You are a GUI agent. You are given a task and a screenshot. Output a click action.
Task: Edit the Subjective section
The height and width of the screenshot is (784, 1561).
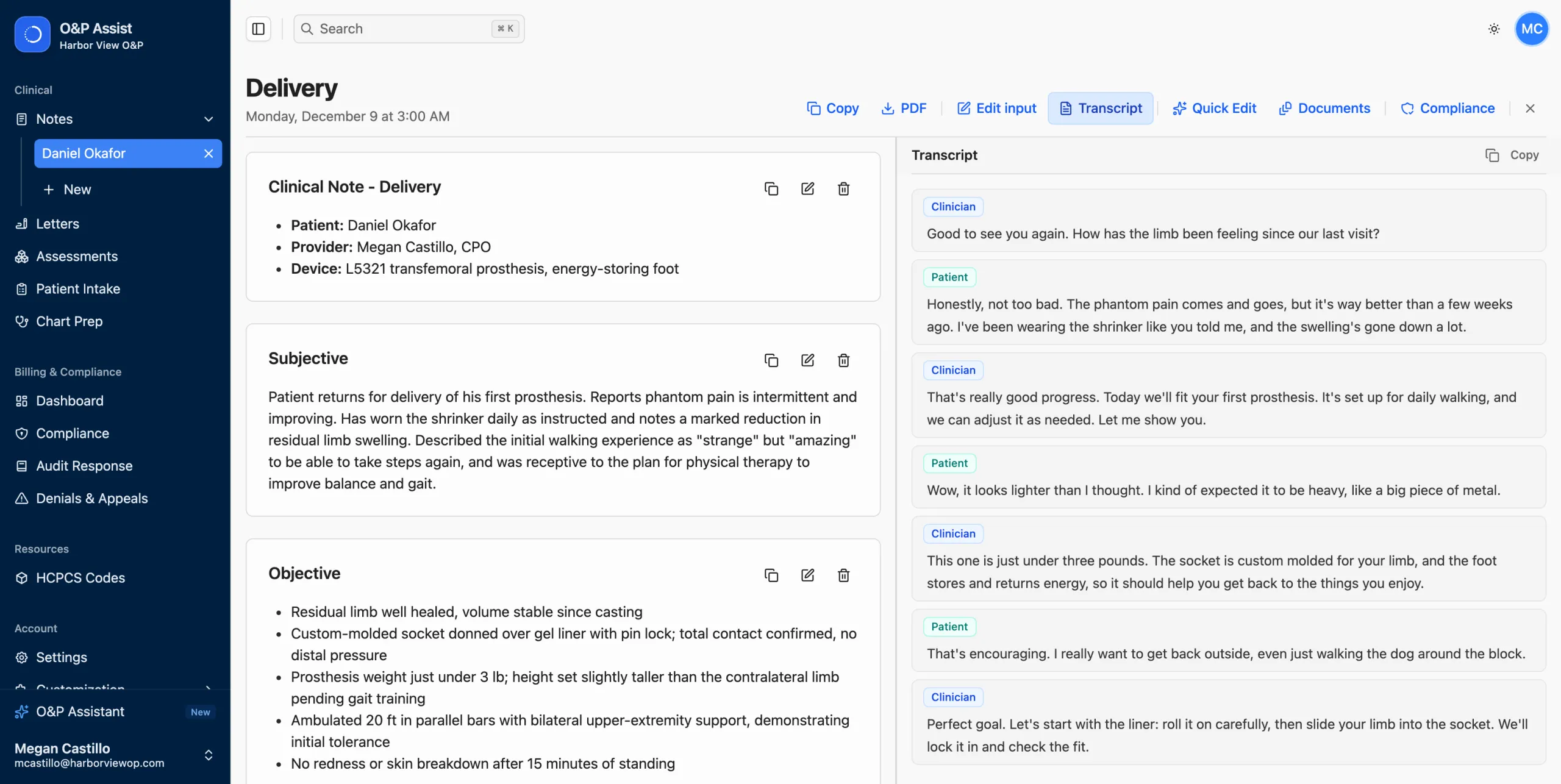(x=807, y=360)
